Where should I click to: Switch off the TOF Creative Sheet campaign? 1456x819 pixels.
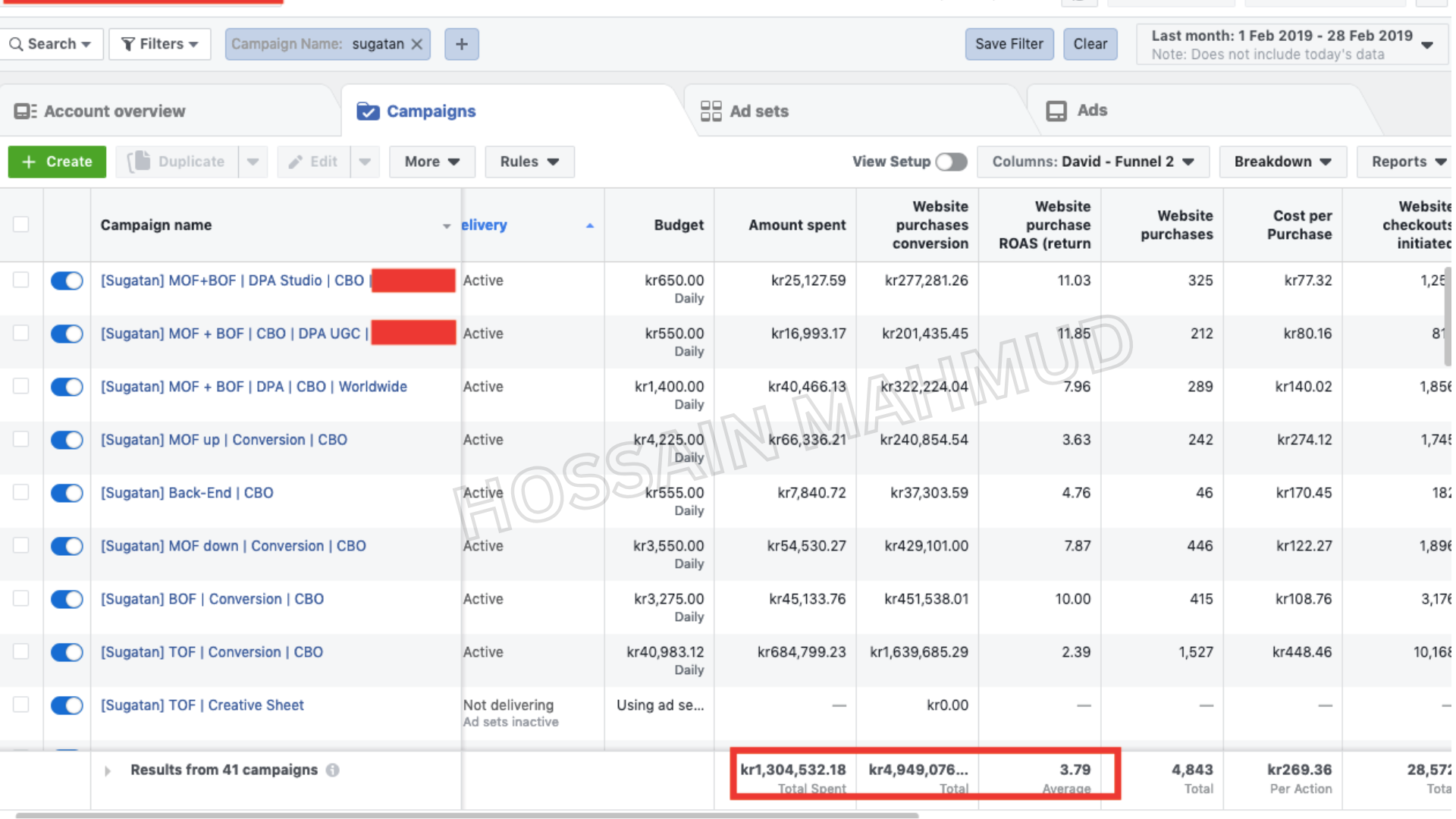pyautogui.click(x=67, y=705)
